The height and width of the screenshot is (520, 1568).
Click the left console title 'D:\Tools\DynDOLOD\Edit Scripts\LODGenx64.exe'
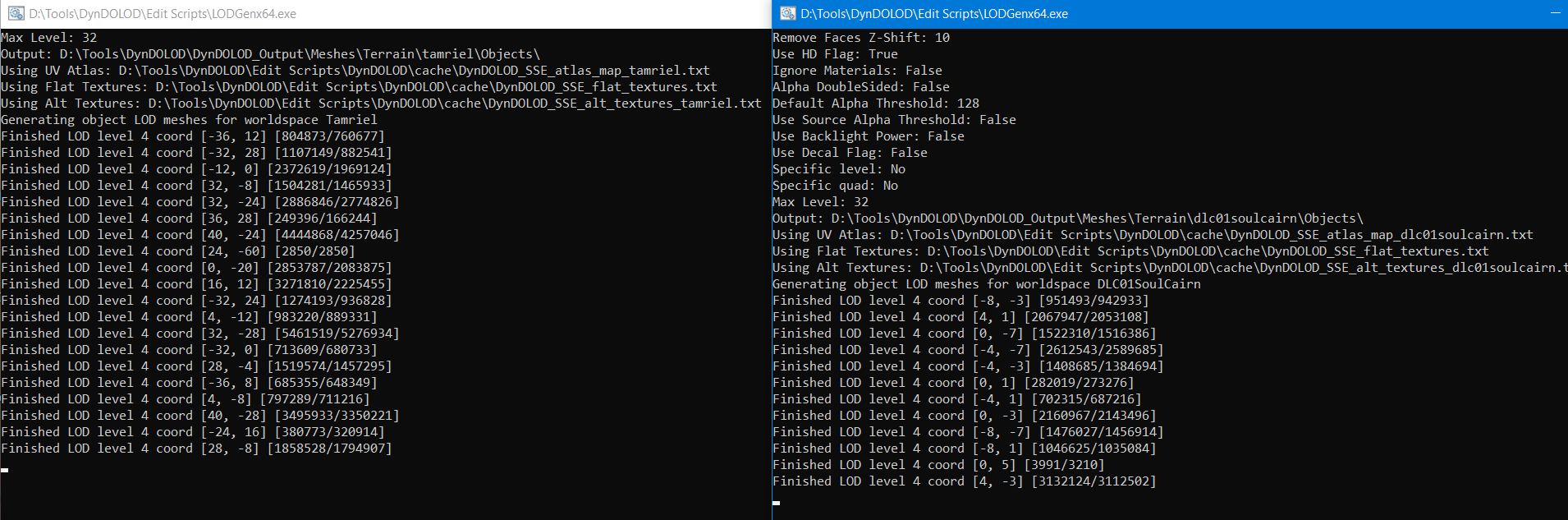coord(163,14)
